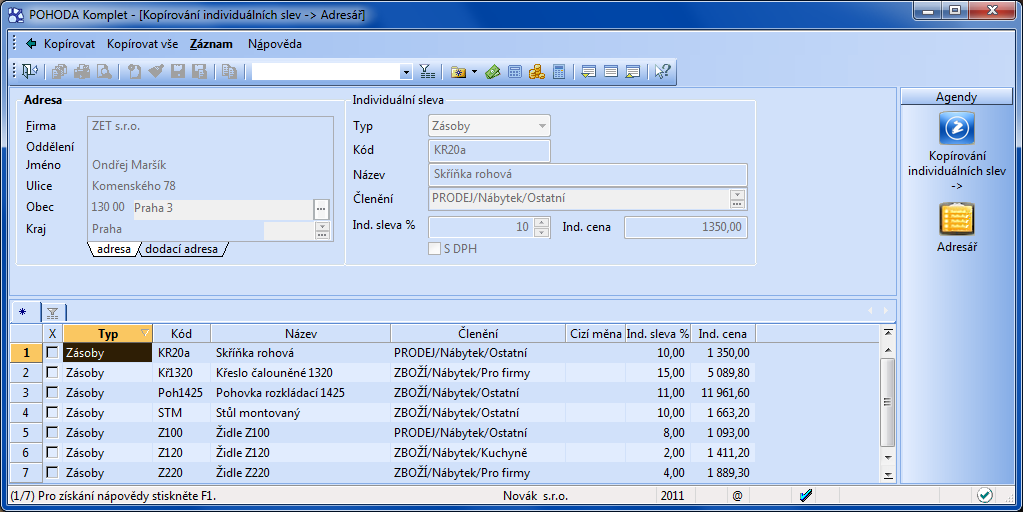Click the print preview magnifier icon
Viewport: 1023px width, 512px height.
tap(104, 71)
